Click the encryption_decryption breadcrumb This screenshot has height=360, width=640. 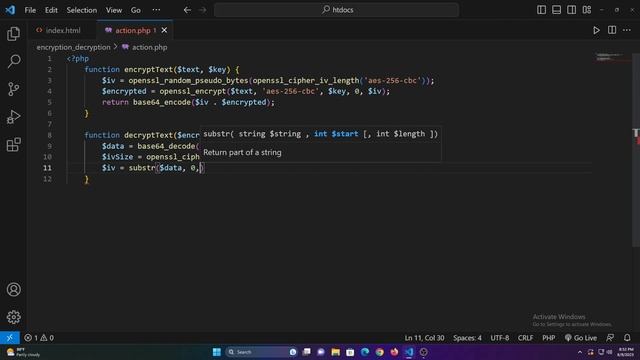(x=73, y=47)
